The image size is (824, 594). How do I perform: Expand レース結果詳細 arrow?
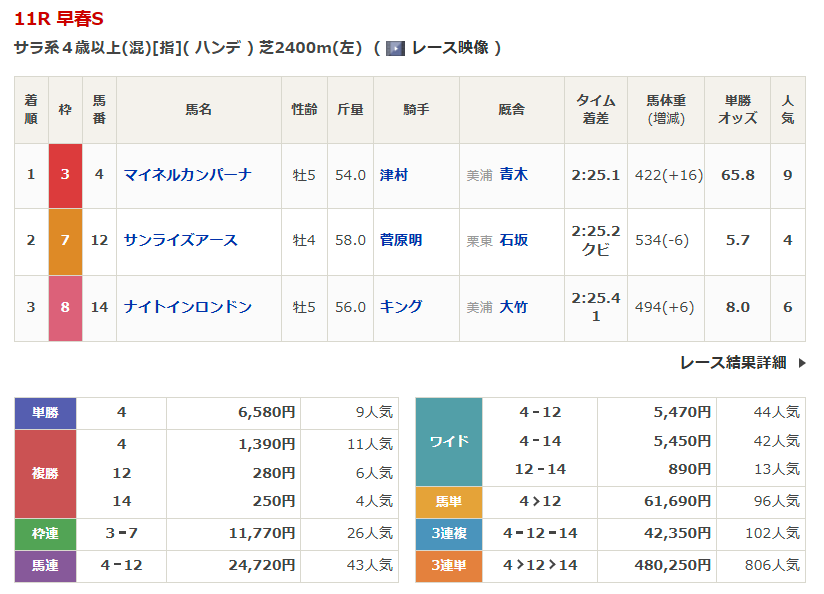(801, 363)
